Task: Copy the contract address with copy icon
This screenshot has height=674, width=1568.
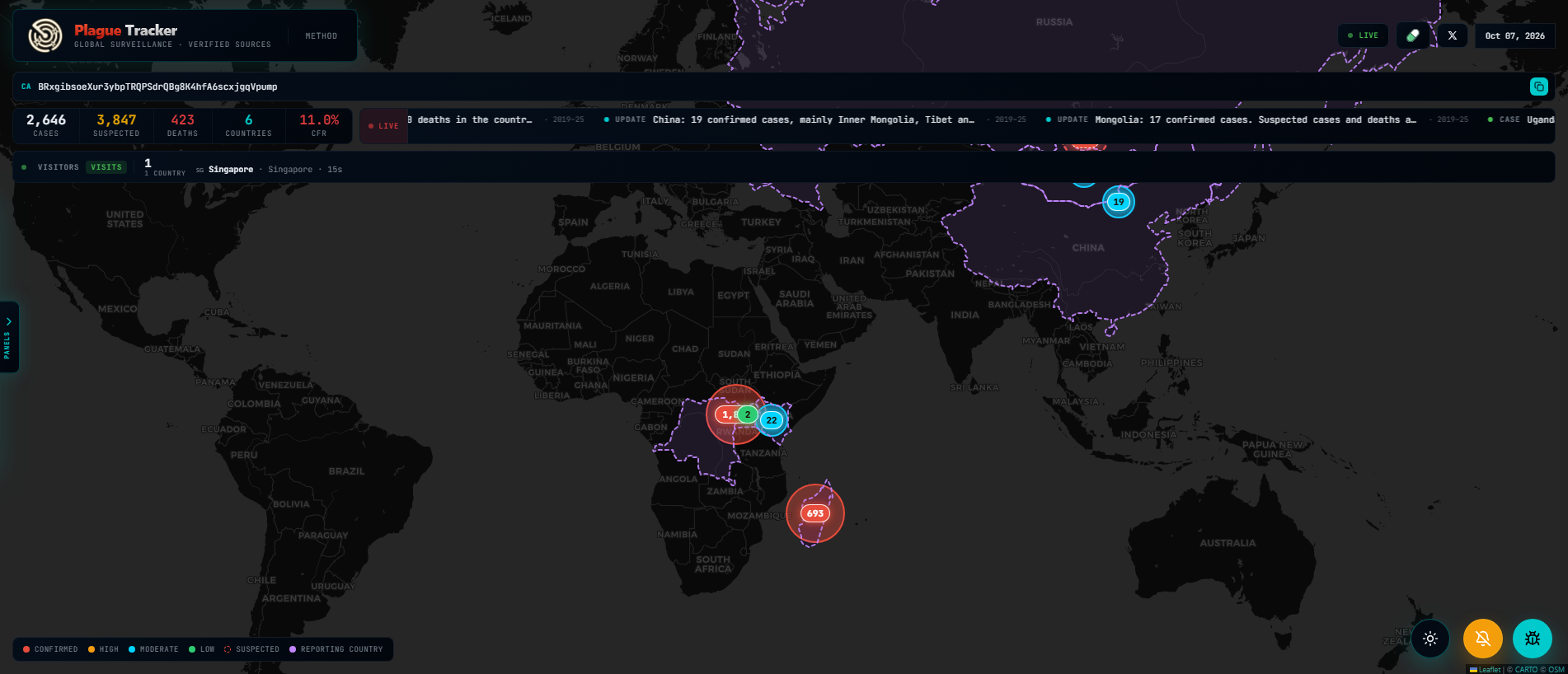Action: click(x=1538, y=87)
